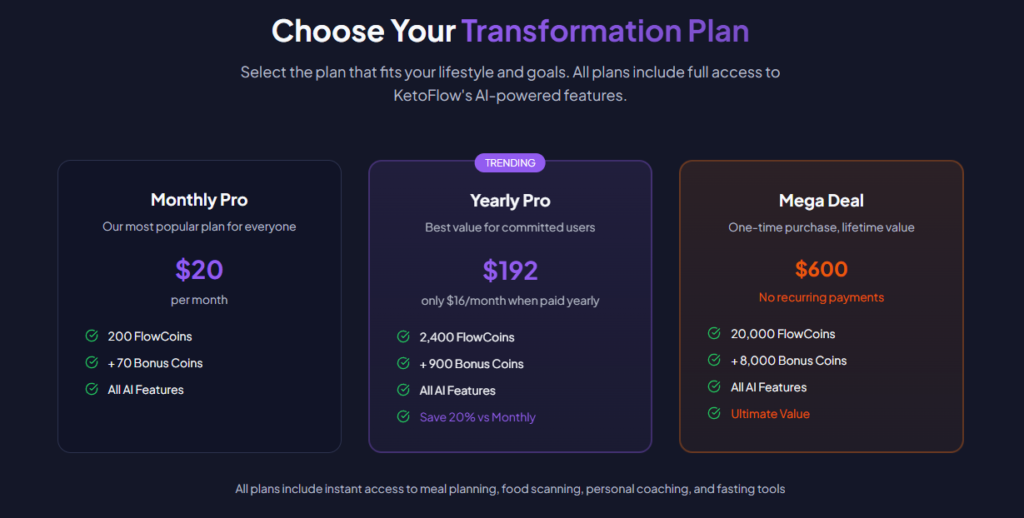Click the checkmark beside +8,000 Bonus Coins

[x=714, y=360]
